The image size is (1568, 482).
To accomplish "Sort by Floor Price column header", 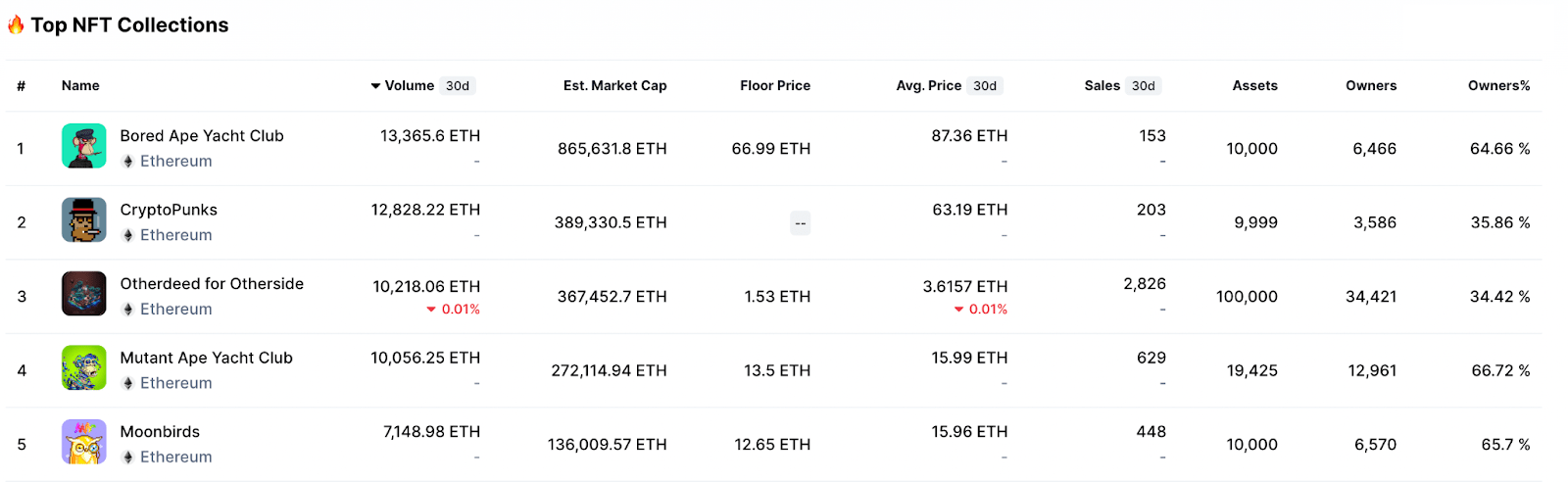I will pos(775,86).
